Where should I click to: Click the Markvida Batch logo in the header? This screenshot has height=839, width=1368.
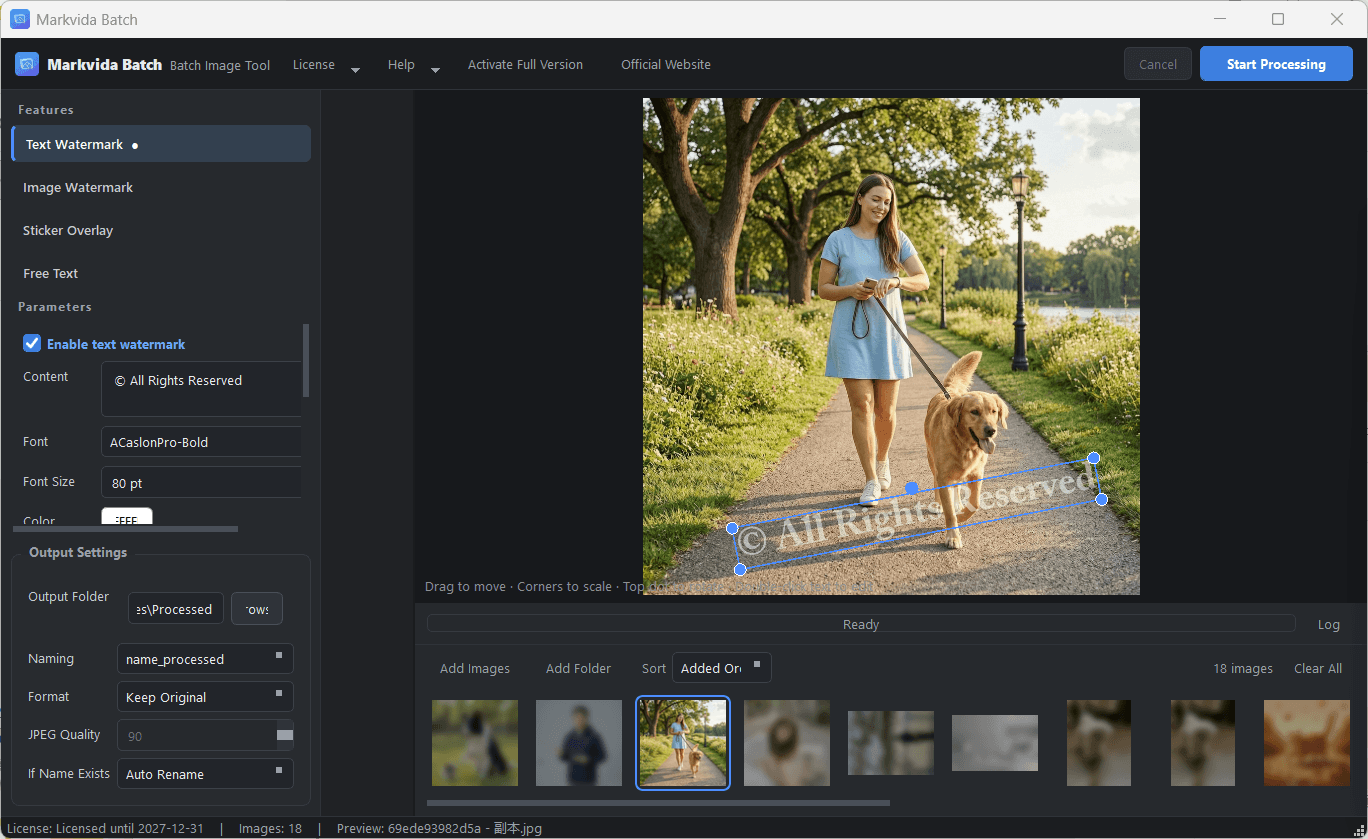(28, 64)
